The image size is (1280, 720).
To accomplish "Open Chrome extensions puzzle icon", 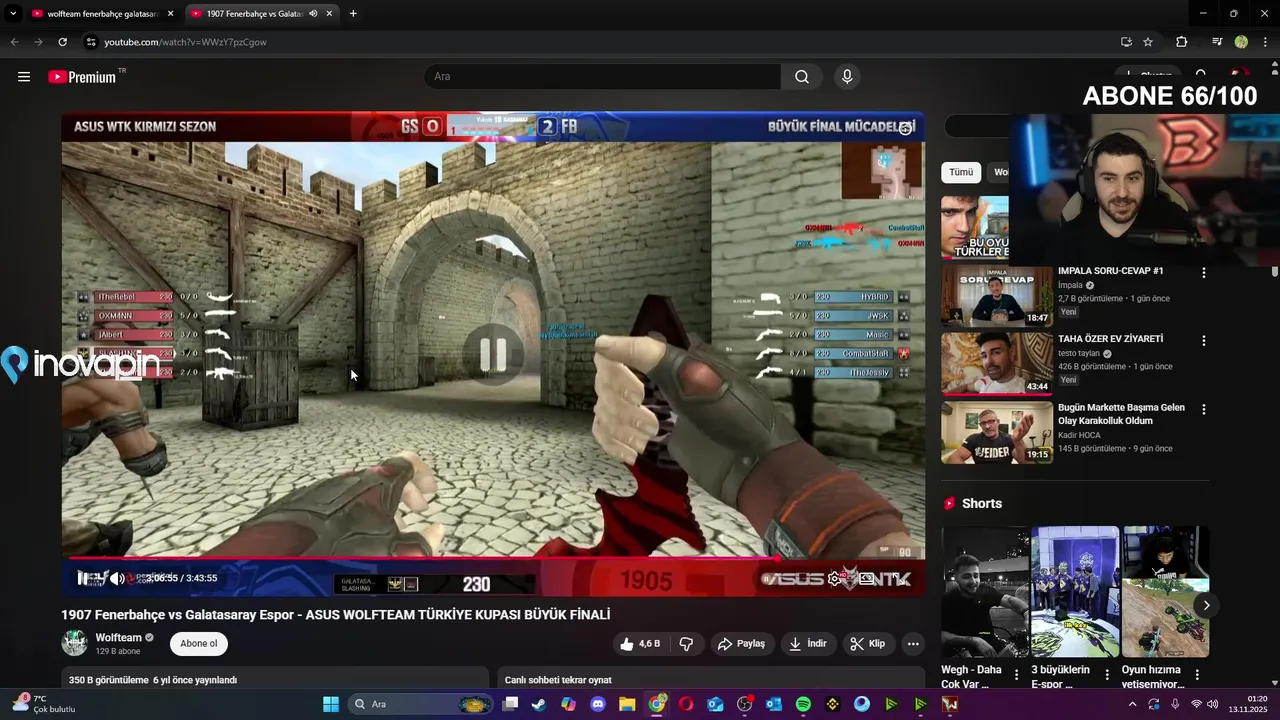I will tap(1181, 42).
